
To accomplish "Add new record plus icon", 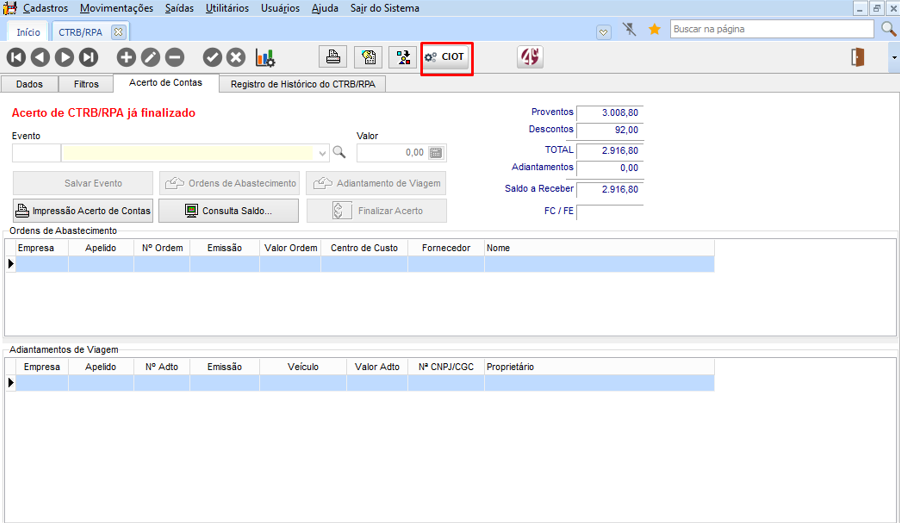I will (x=126, y=57).
